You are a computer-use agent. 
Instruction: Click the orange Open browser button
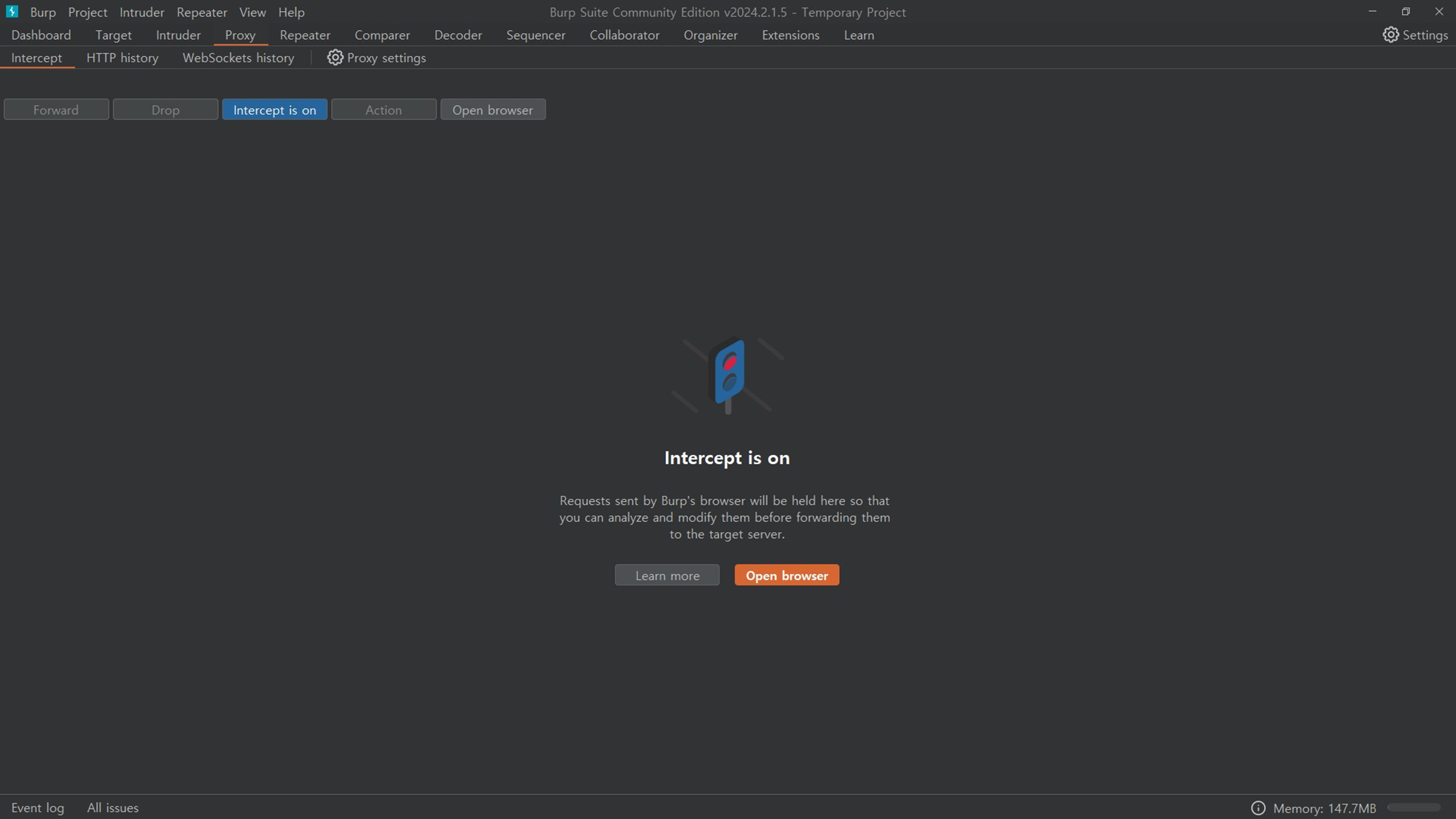click(x=787, y=575)
